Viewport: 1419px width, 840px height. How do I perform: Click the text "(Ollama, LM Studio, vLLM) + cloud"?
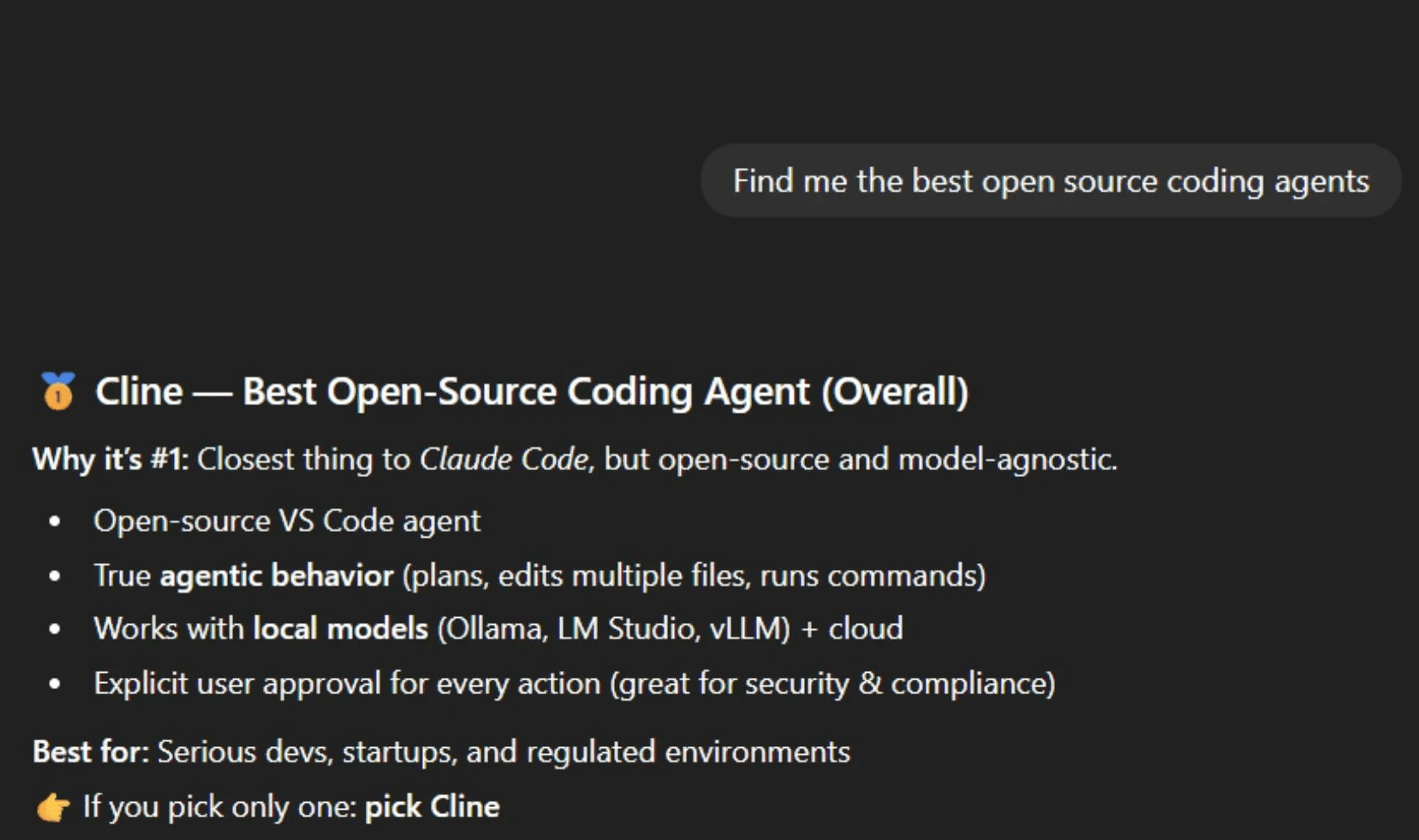tap(670, 629)
